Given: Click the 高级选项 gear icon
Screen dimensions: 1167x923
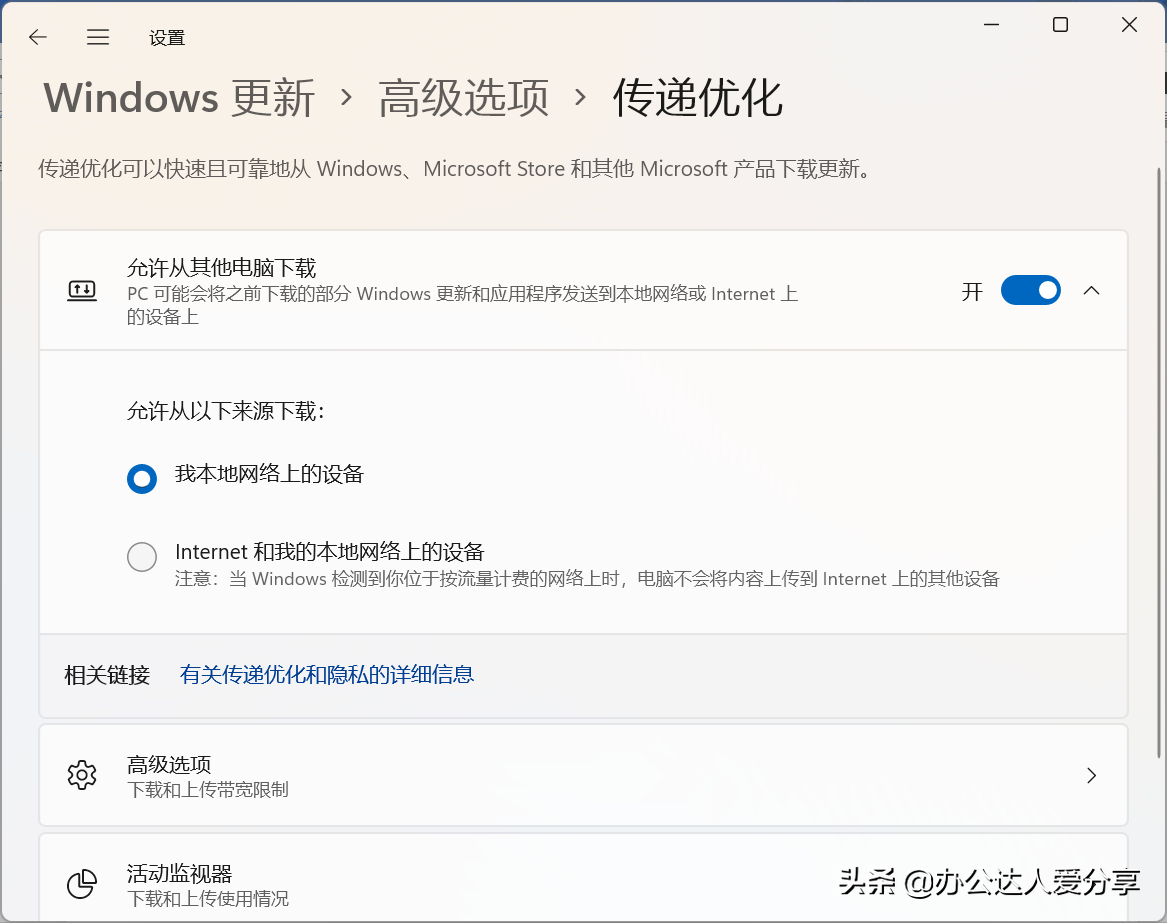Looking at the screenshot, I should (82, 775).
